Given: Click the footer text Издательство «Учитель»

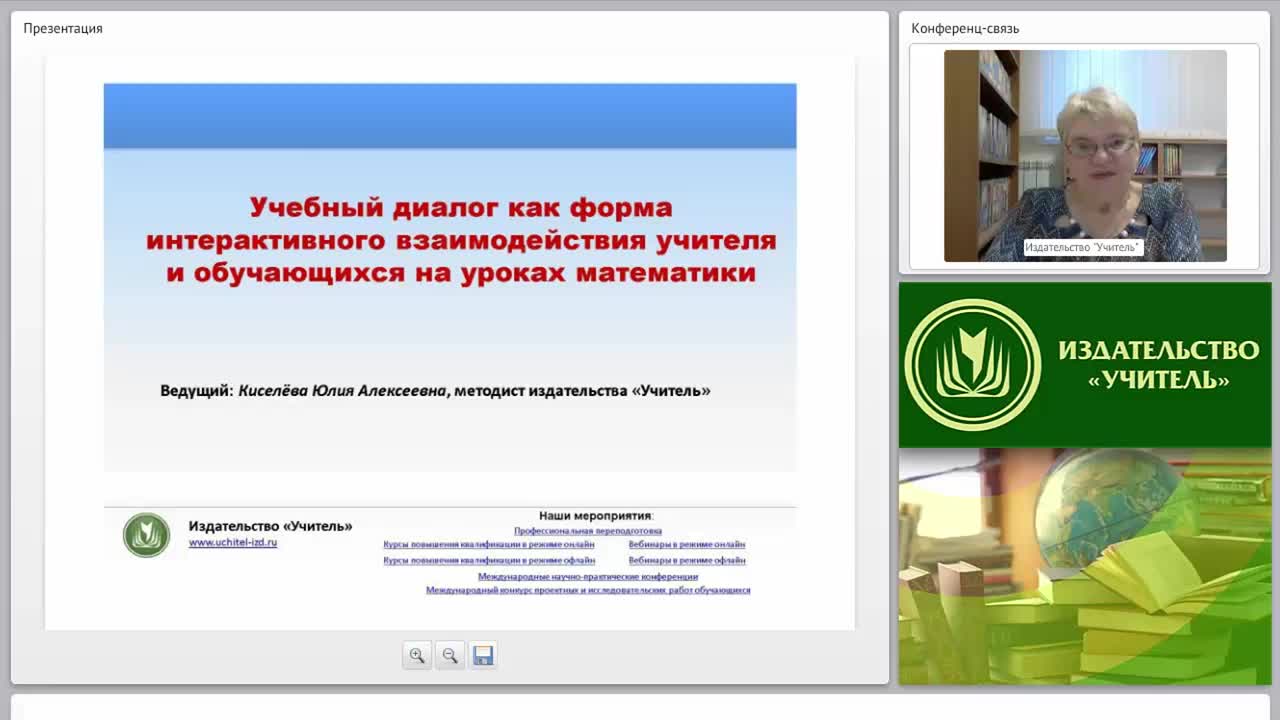Looking at the screenshot, I should tap(270, 526).
